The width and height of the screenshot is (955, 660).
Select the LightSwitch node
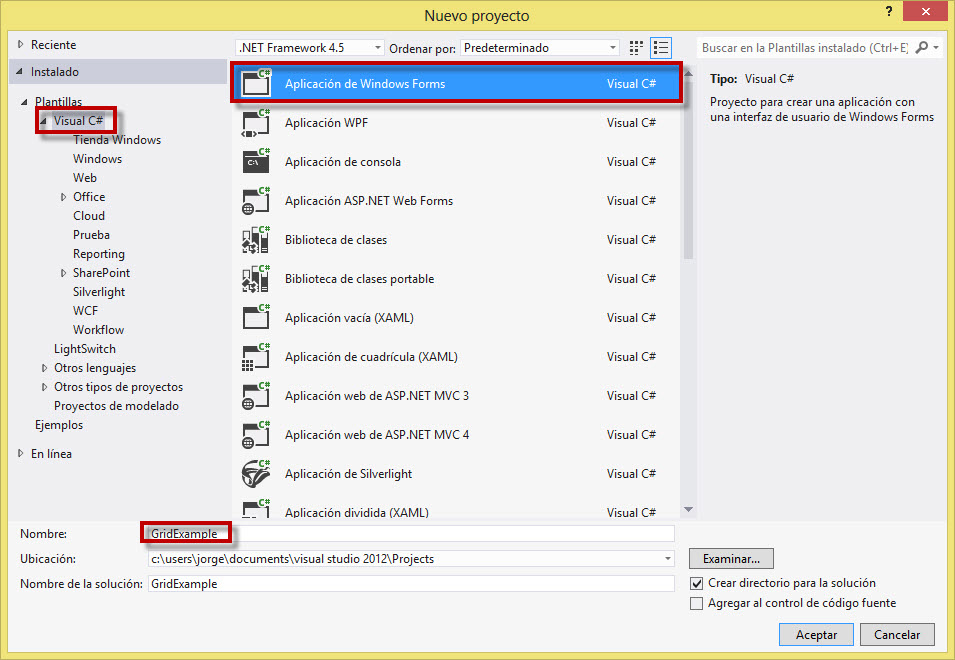[85, 349]
